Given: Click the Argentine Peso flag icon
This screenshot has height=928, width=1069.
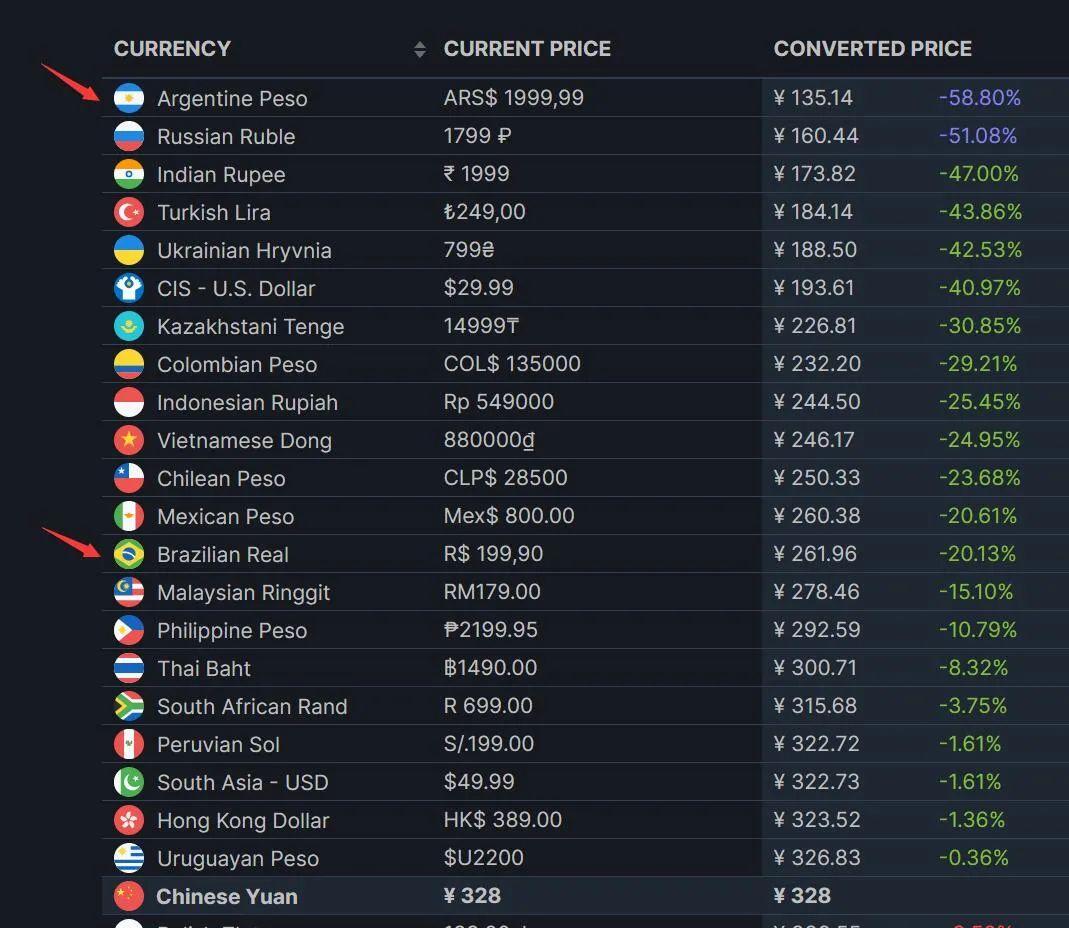Looking at the screenshot, I should click(129, 98).
